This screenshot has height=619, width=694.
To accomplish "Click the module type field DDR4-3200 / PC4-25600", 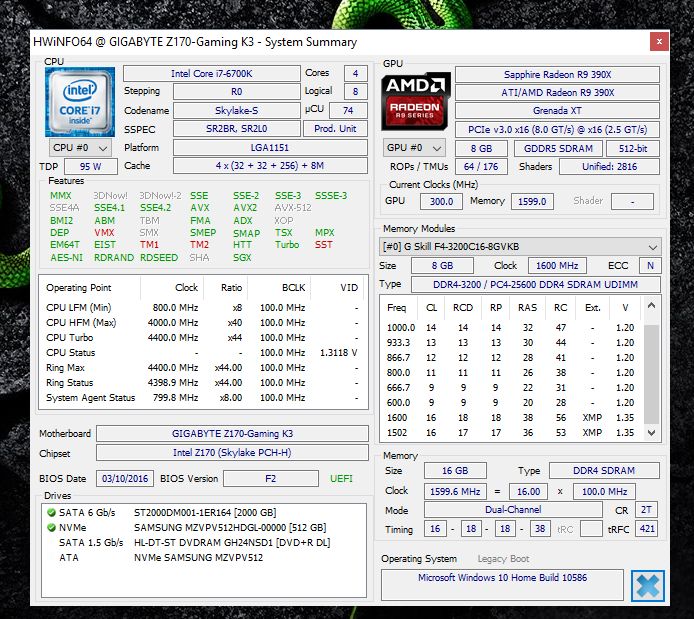I will pyautogui.click(x=536, y=285).
